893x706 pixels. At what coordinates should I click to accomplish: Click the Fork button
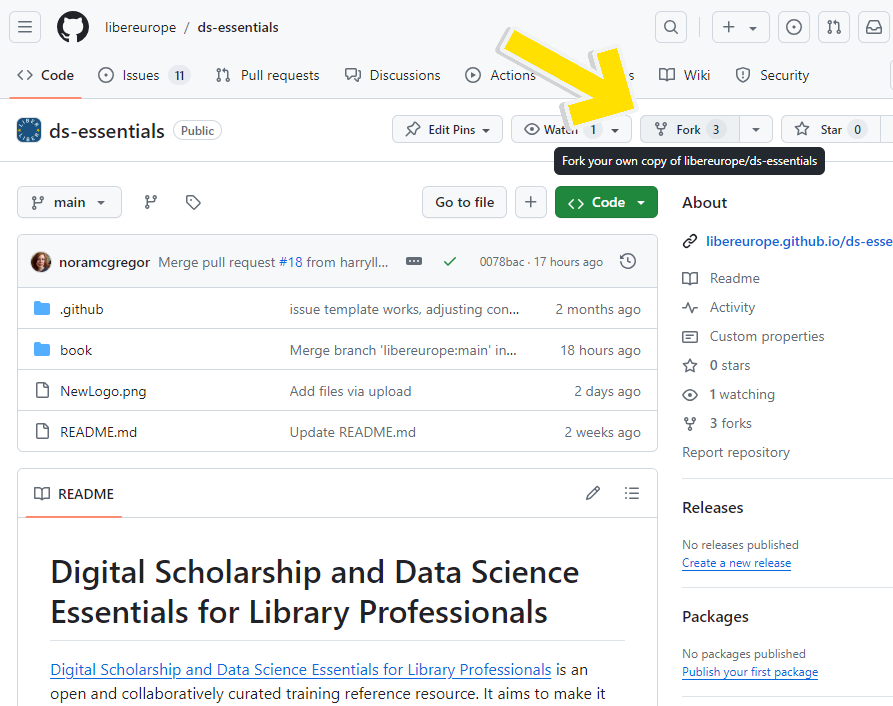click(690, 129)
